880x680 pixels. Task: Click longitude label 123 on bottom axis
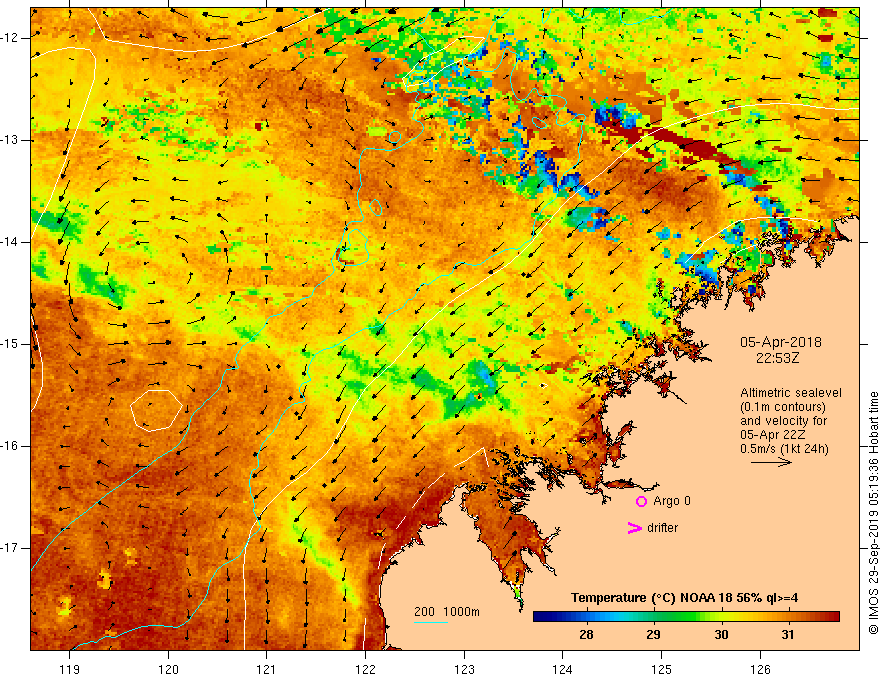[x=464, y=669]
